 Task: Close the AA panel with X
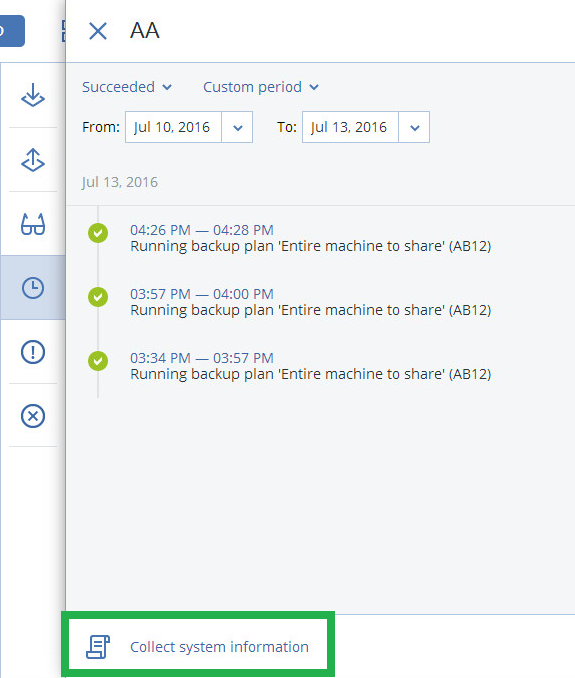point(98,31)
